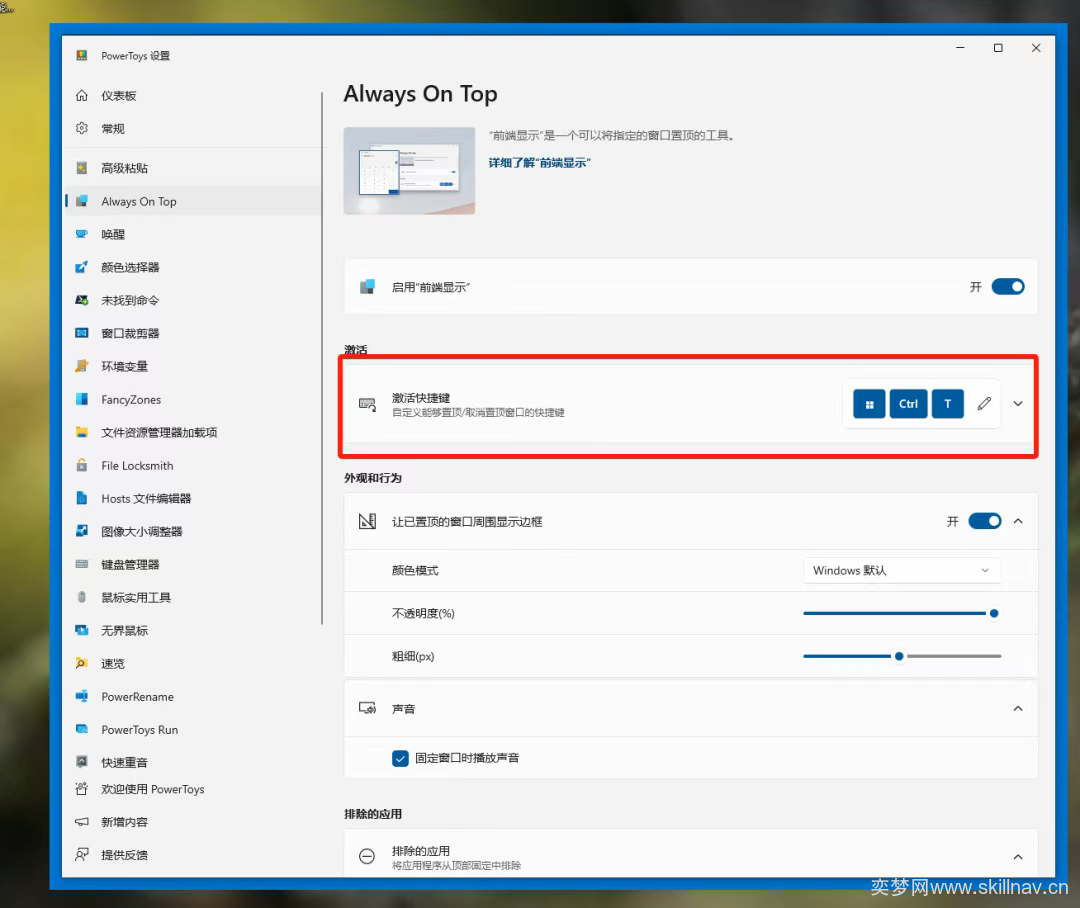Click the 文件资源管理器加载项 folder icon
Screen dimensions: 1080x908
[x=82, y=433]
